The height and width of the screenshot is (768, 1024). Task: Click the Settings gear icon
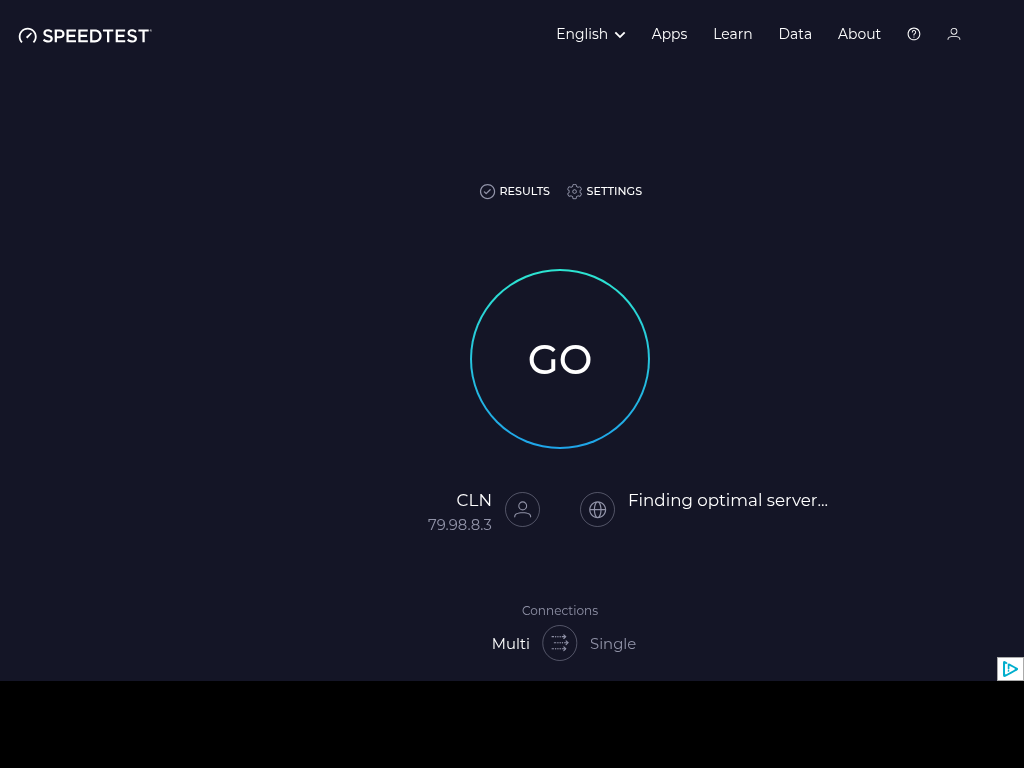574,191
